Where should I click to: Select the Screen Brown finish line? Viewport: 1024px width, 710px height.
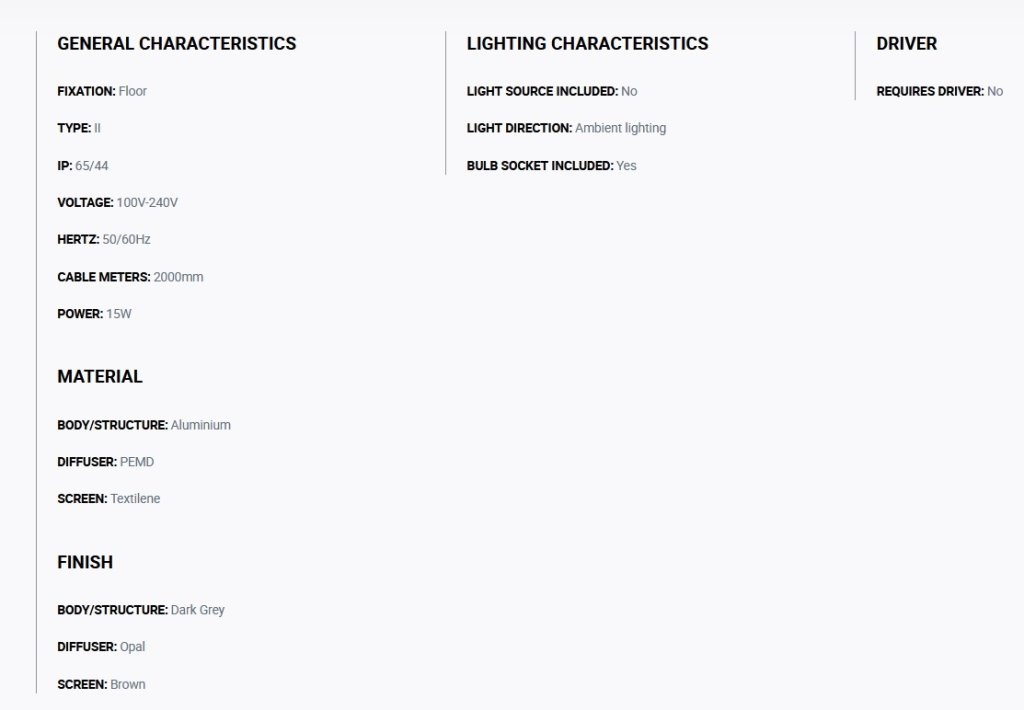tap(102, 685)
